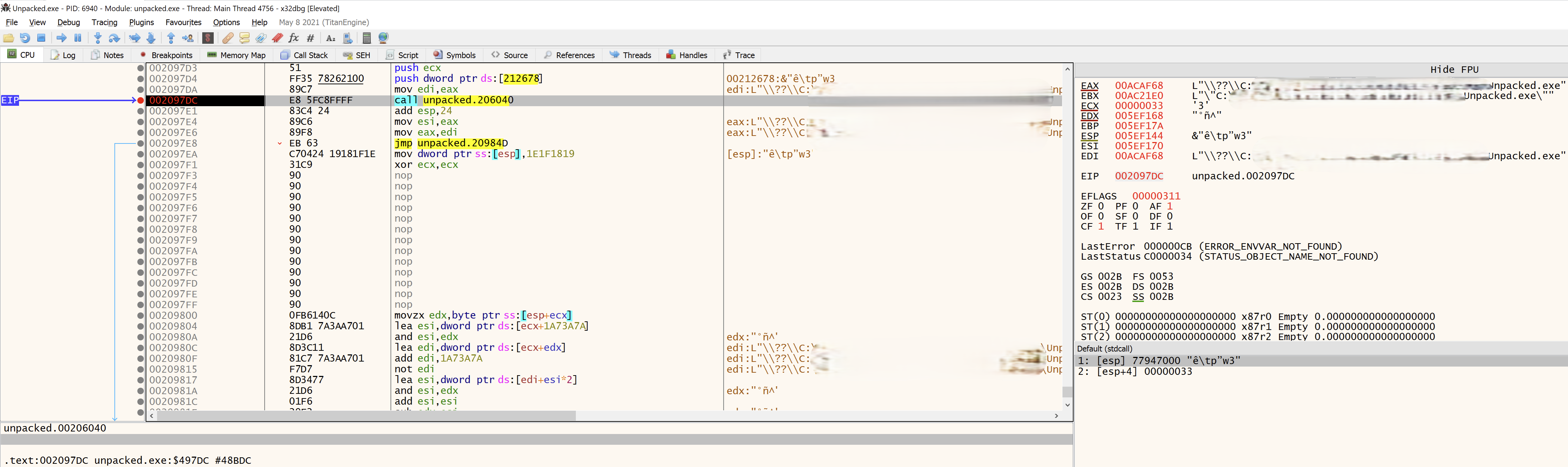Switch to the Threads tab
The width and height of the screenshot is (1568, 467).
tap(630, 55)
